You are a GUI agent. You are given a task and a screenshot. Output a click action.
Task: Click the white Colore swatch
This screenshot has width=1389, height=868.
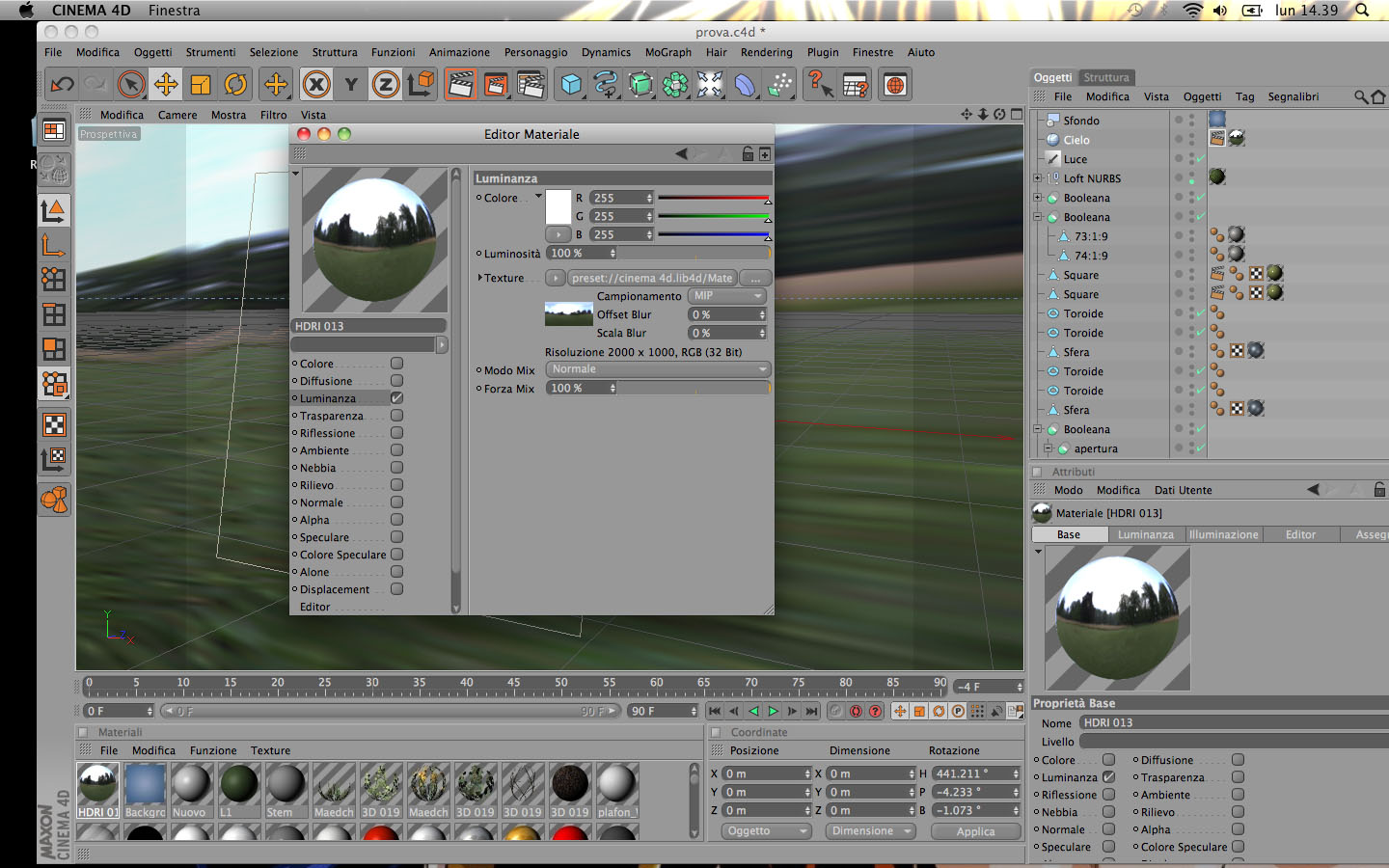[x=558, y=207]
